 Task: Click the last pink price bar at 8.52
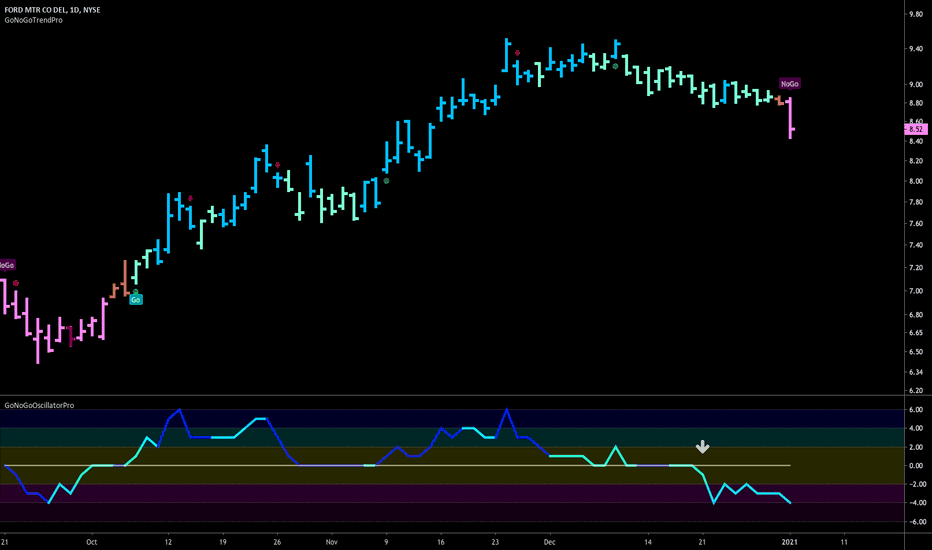click(791, 118)
